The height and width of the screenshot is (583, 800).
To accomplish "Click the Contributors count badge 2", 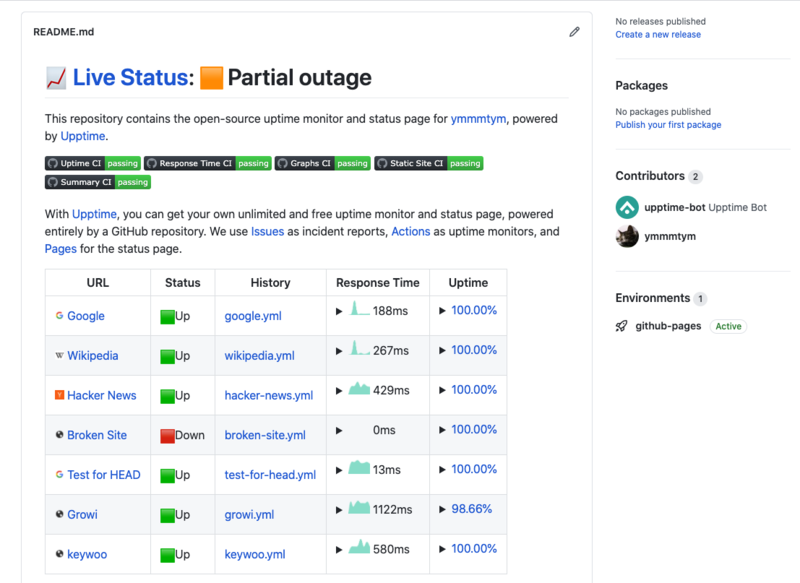I will click(x=695, y=176).
